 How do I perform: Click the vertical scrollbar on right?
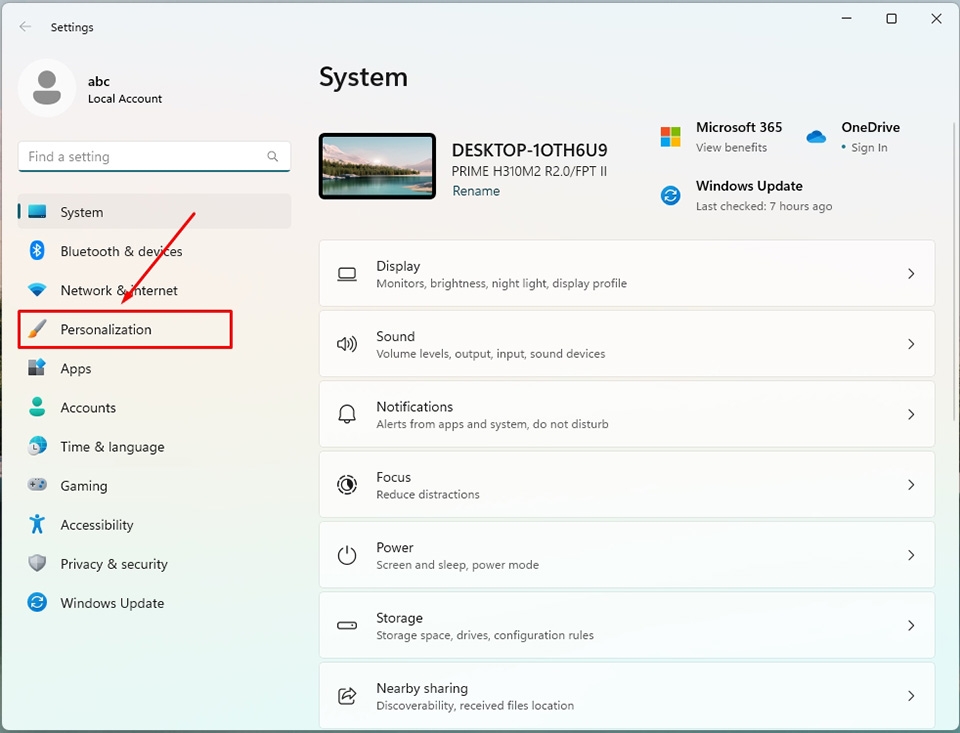[x=954, y=271]
